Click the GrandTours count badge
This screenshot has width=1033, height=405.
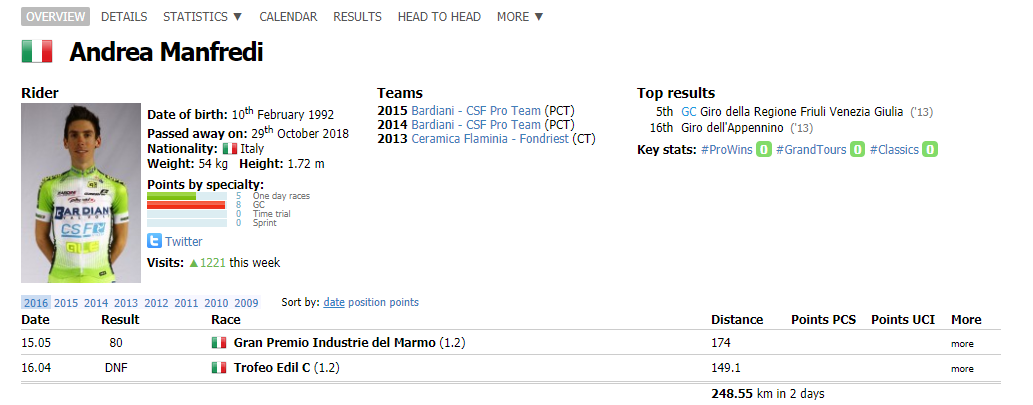point(856,150)
